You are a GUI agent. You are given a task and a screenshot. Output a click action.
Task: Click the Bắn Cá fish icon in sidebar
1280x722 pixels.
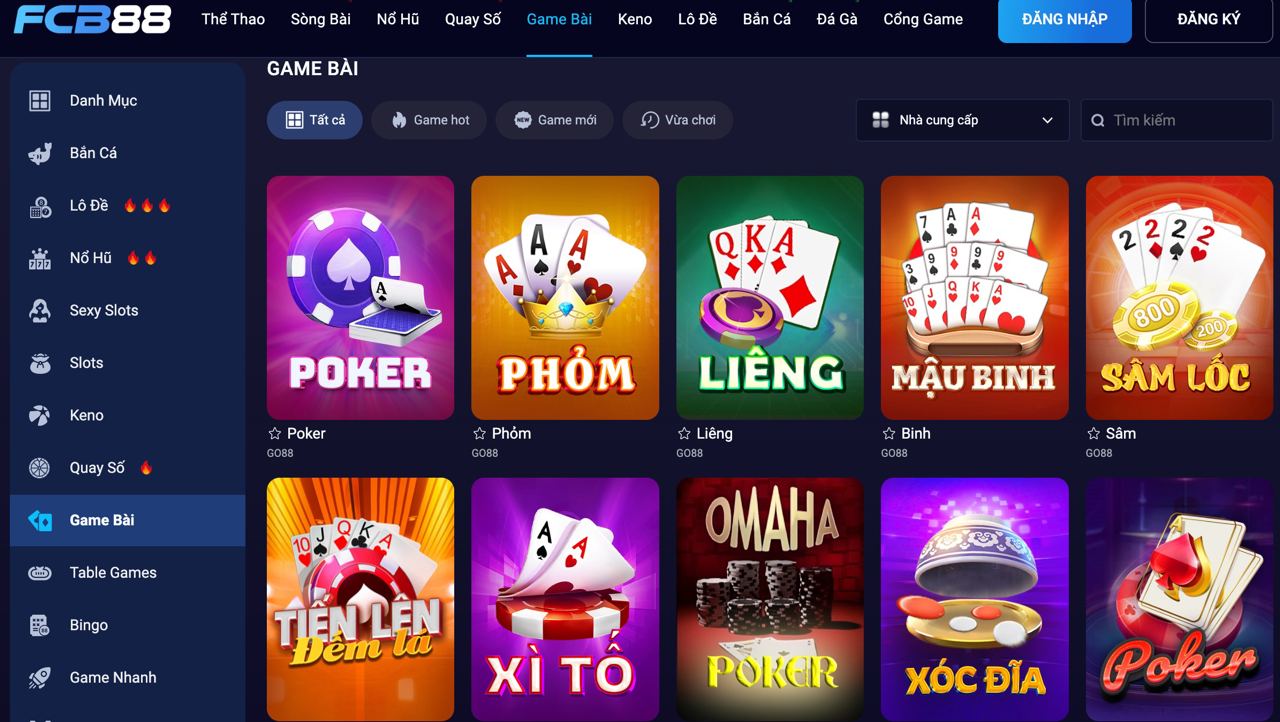(40, 153)
